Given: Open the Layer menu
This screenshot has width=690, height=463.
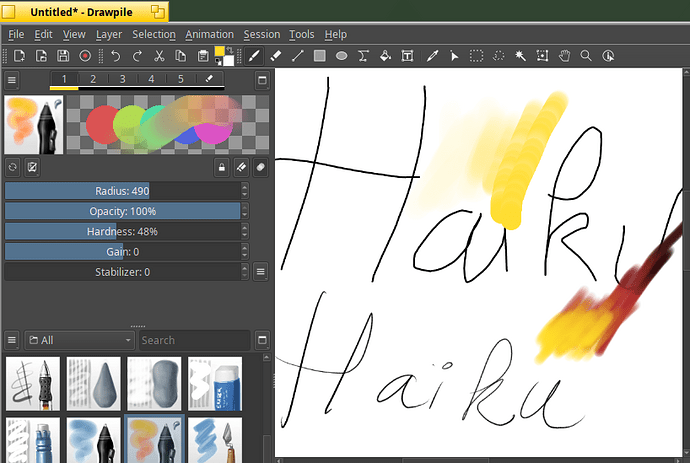Looking at the screenshot, I should [x=109, y=34].
